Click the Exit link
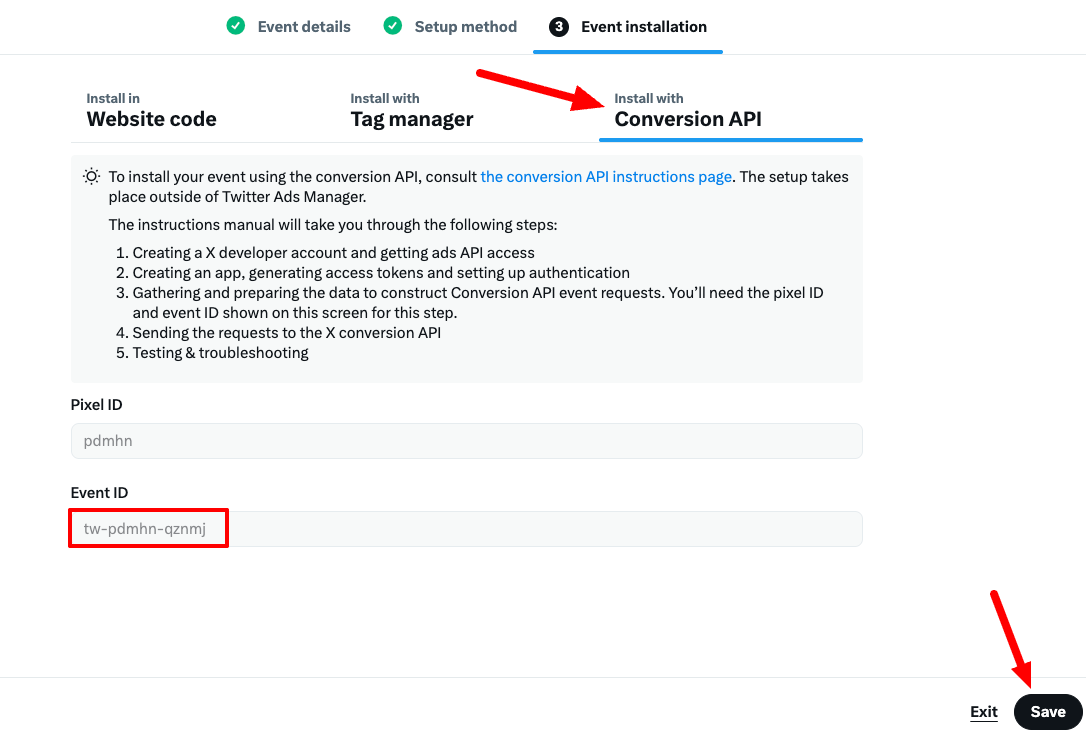Screen dimensions: 1086x744 (x=983, y=711)
